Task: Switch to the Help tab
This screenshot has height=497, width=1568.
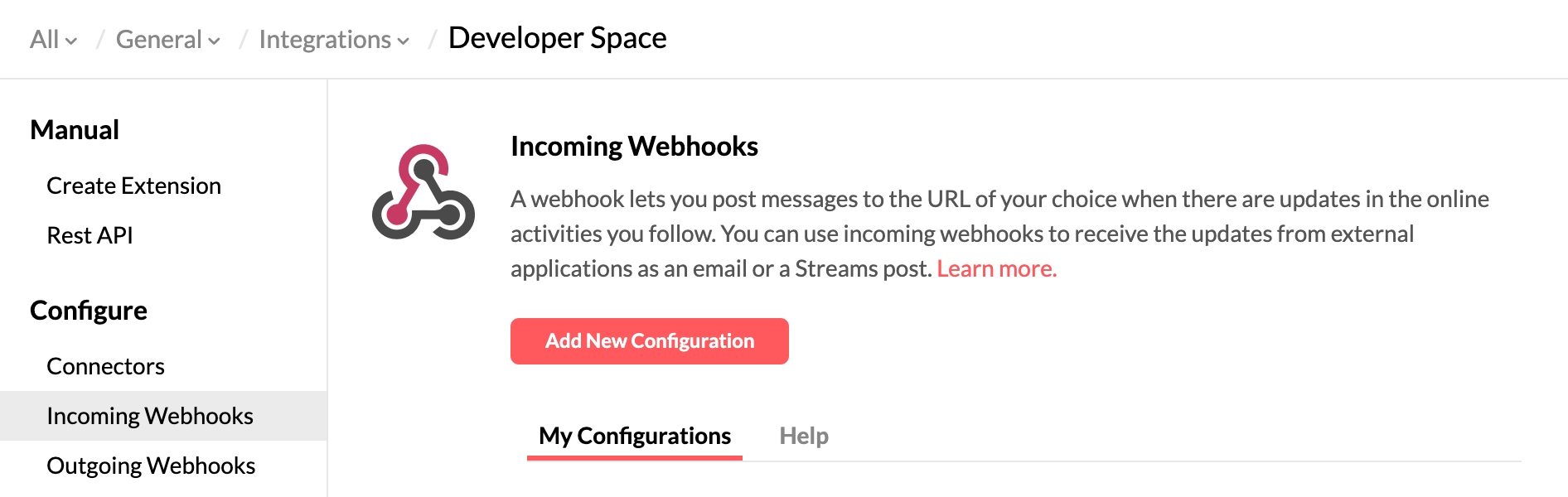Action: (802, 436)
